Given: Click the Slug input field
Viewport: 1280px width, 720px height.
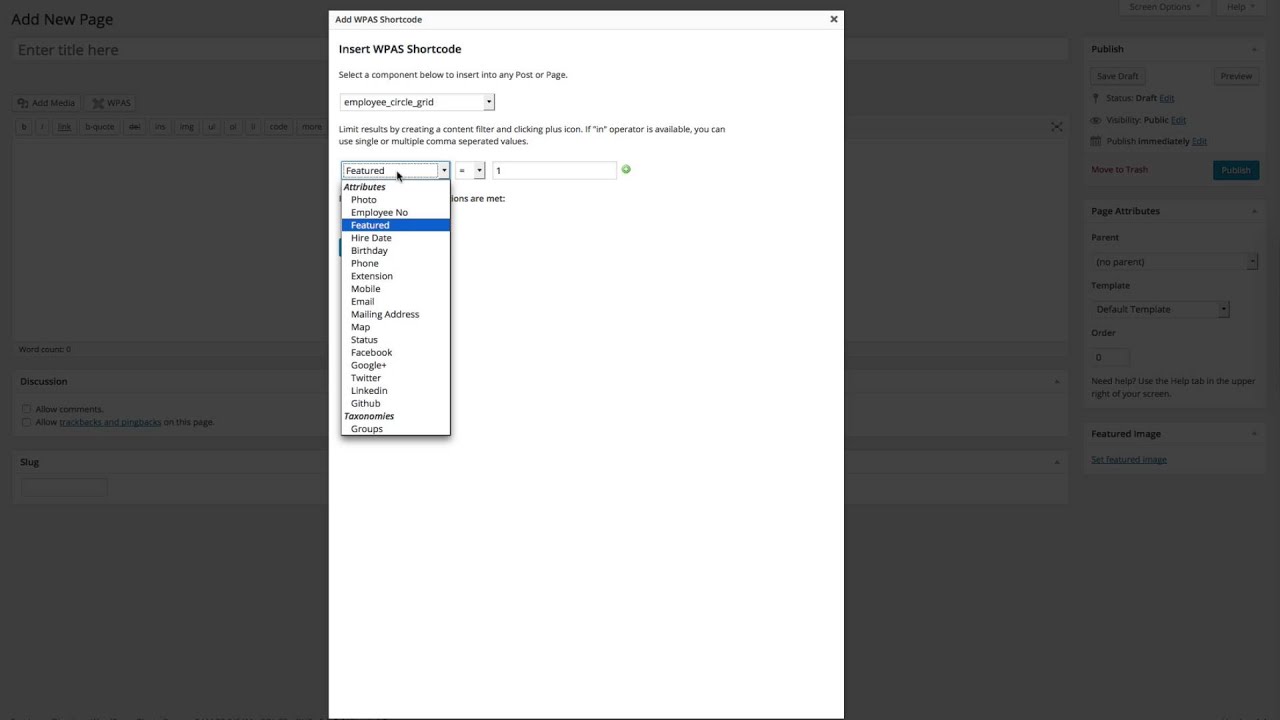Looking at the screenshot, I should 64,488.
